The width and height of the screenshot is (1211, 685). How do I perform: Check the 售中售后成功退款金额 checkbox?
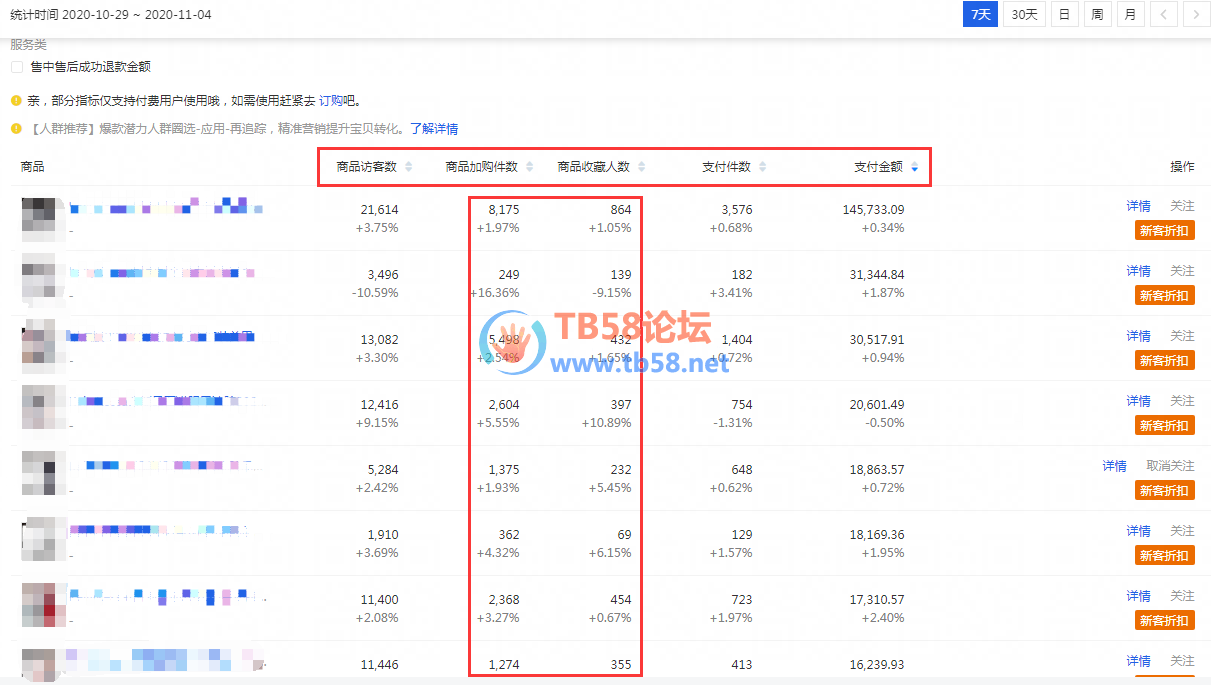coord(17,67)
